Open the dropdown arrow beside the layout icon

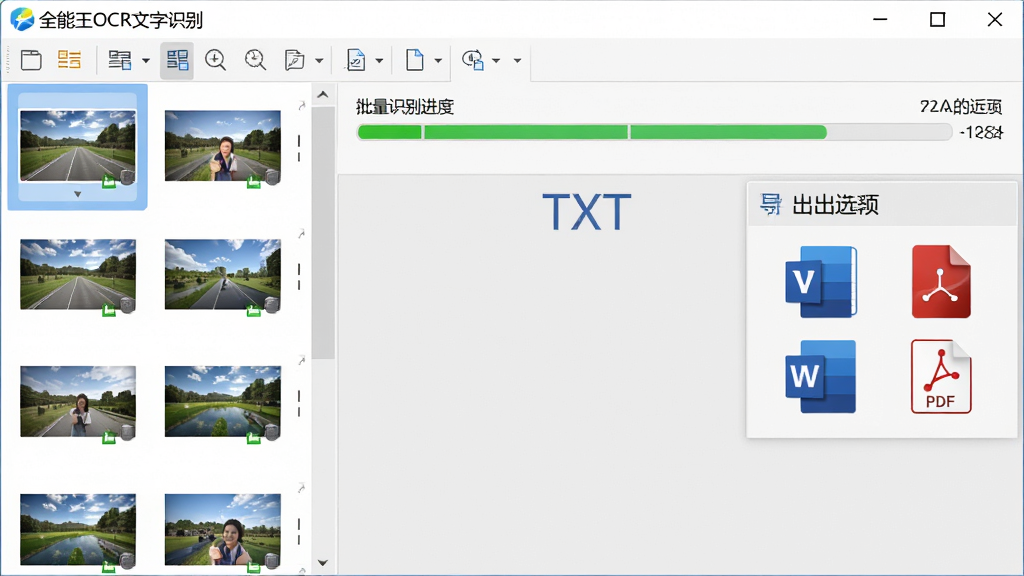tap(146, 61)
